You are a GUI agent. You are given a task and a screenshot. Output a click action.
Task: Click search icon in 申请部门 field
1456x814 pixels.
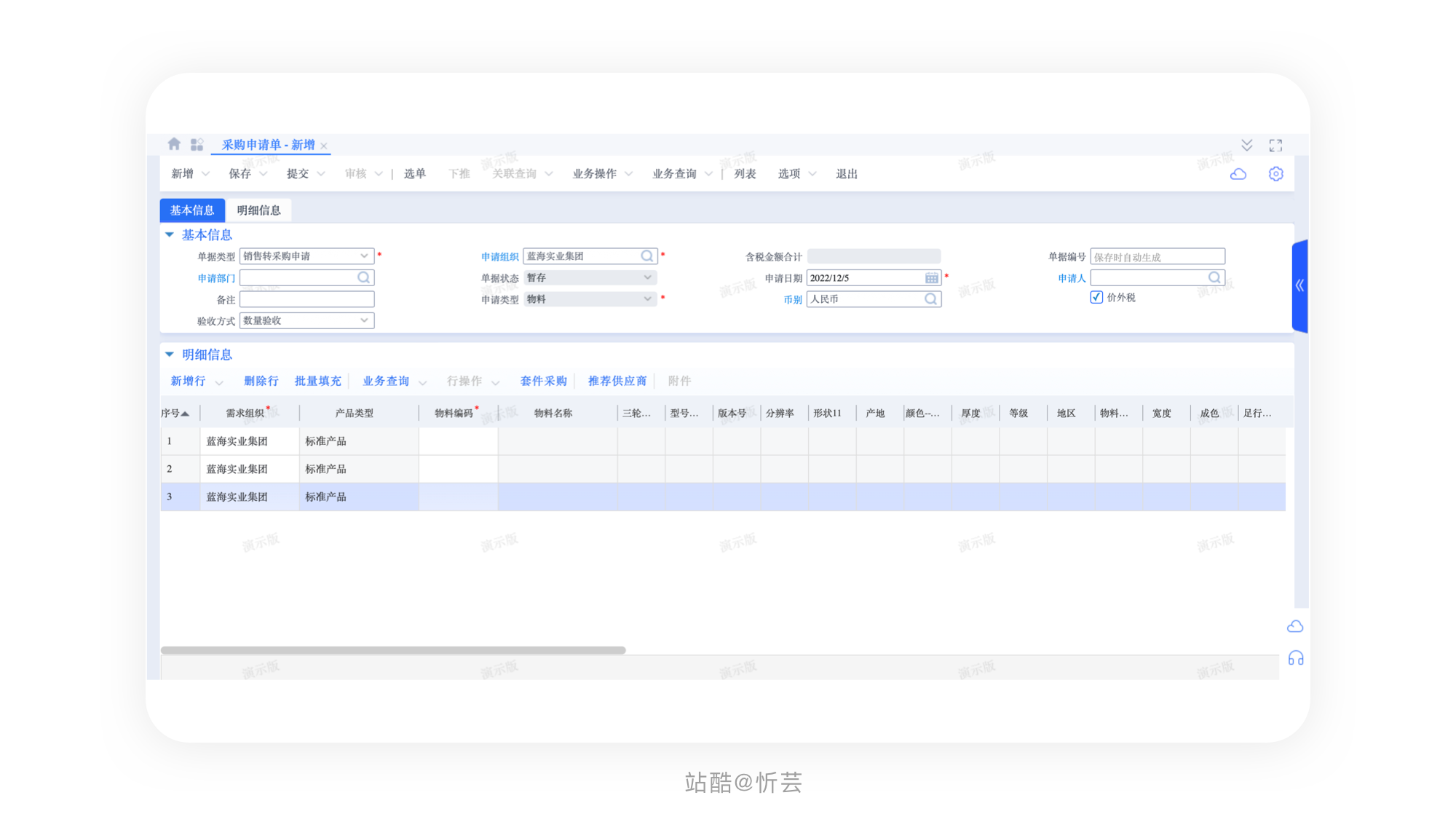[x=363, y=277]
